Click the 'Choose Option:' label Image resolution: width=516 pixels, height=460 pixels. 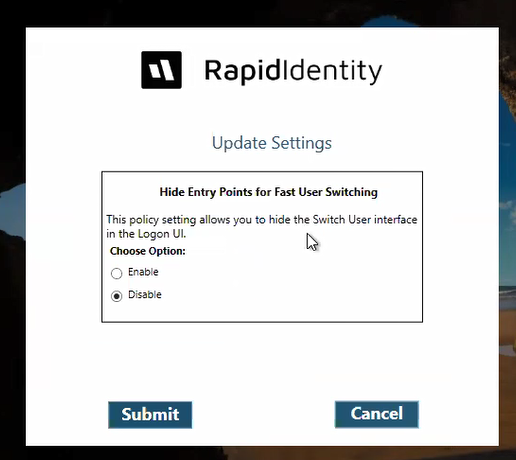coord(148,251)
